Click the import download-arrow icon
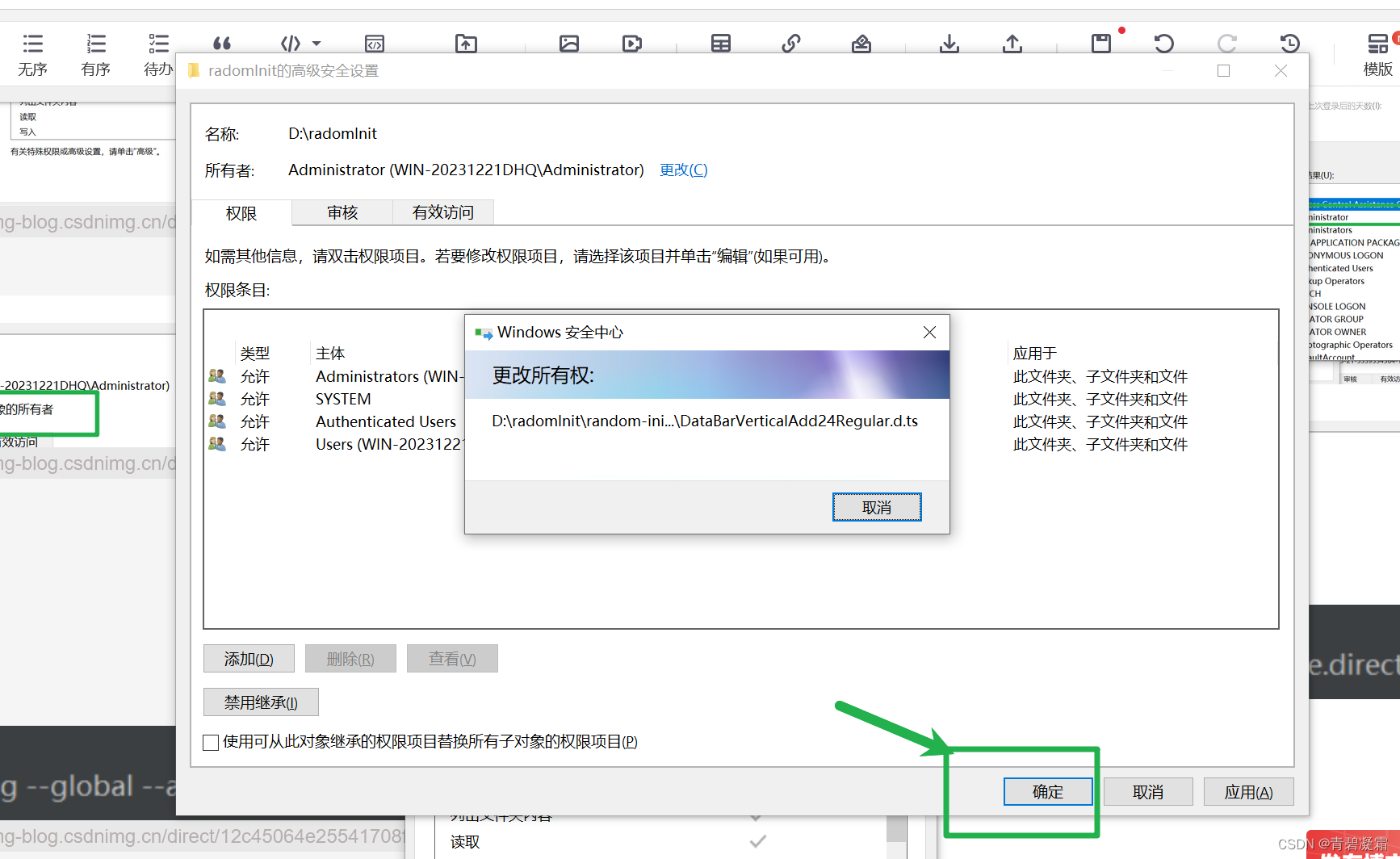Image resolution: width=1400 pixels, height=859 pixels. pyautogui.click(x=949, y=43)
